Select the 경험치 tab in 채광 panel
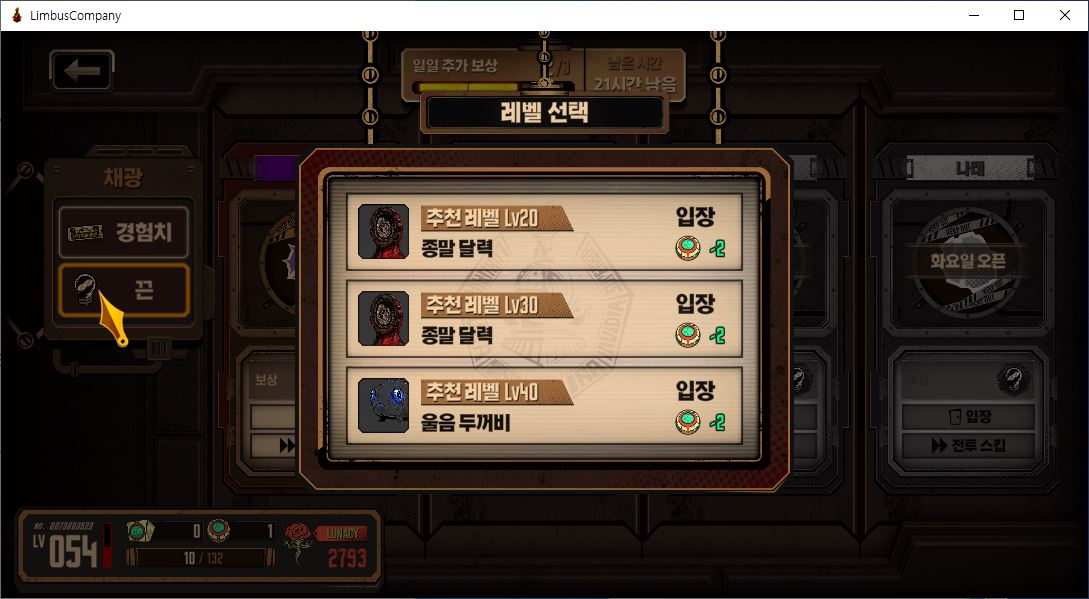Image resolution: width=1089 pixels, height=599 pixels. [124, 232]
